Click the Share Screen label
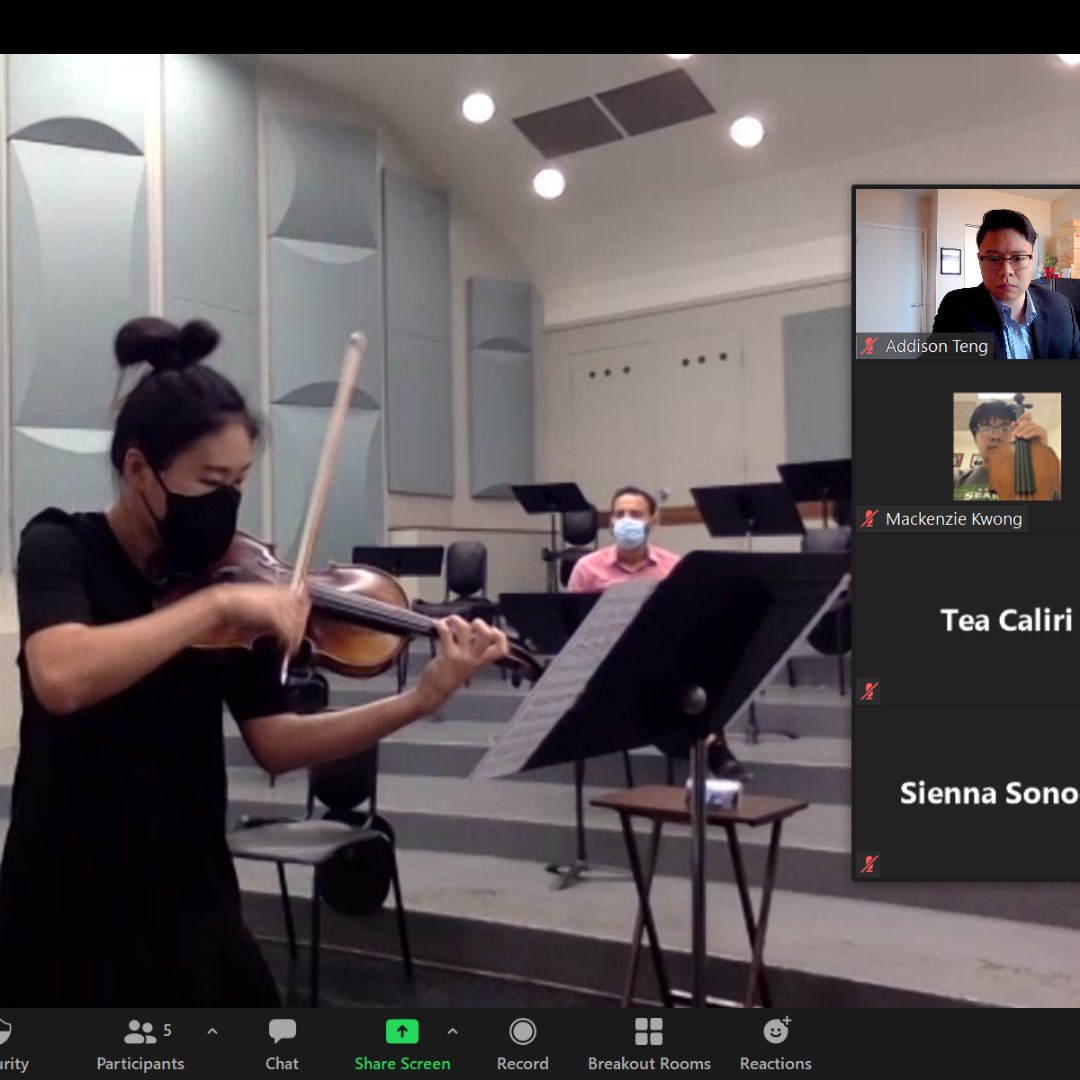This screenshot has width=1080, height=1080. point(402,1063)
